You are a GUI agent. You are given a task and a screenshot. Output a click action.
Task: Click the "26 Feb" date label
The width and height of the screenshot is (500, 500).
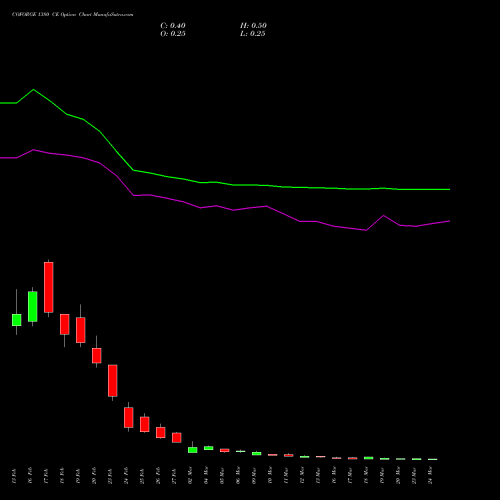point(158,476)
